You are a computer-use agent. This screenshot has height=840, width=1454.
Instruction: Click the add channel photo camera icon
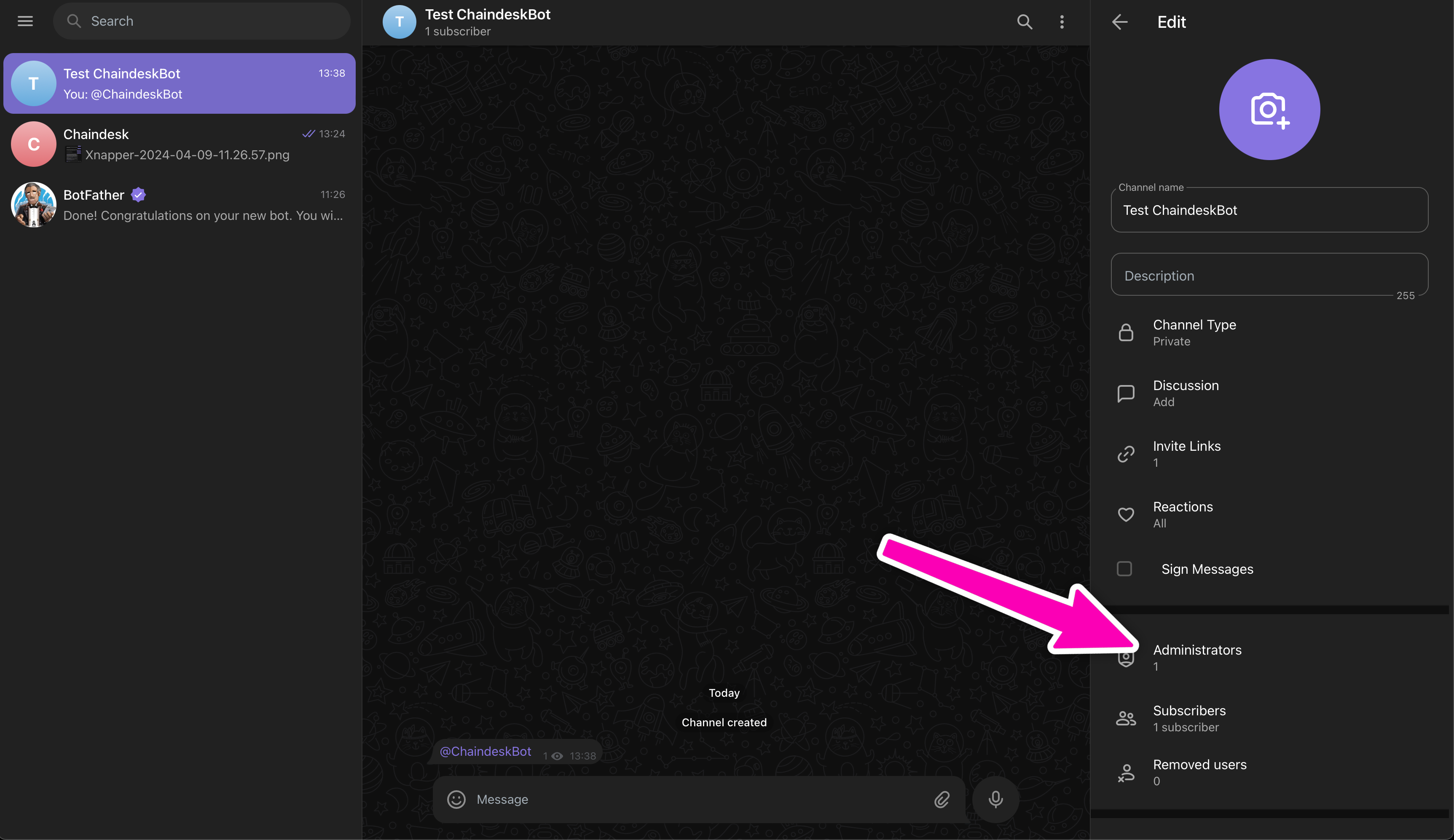coord(1269,110)
